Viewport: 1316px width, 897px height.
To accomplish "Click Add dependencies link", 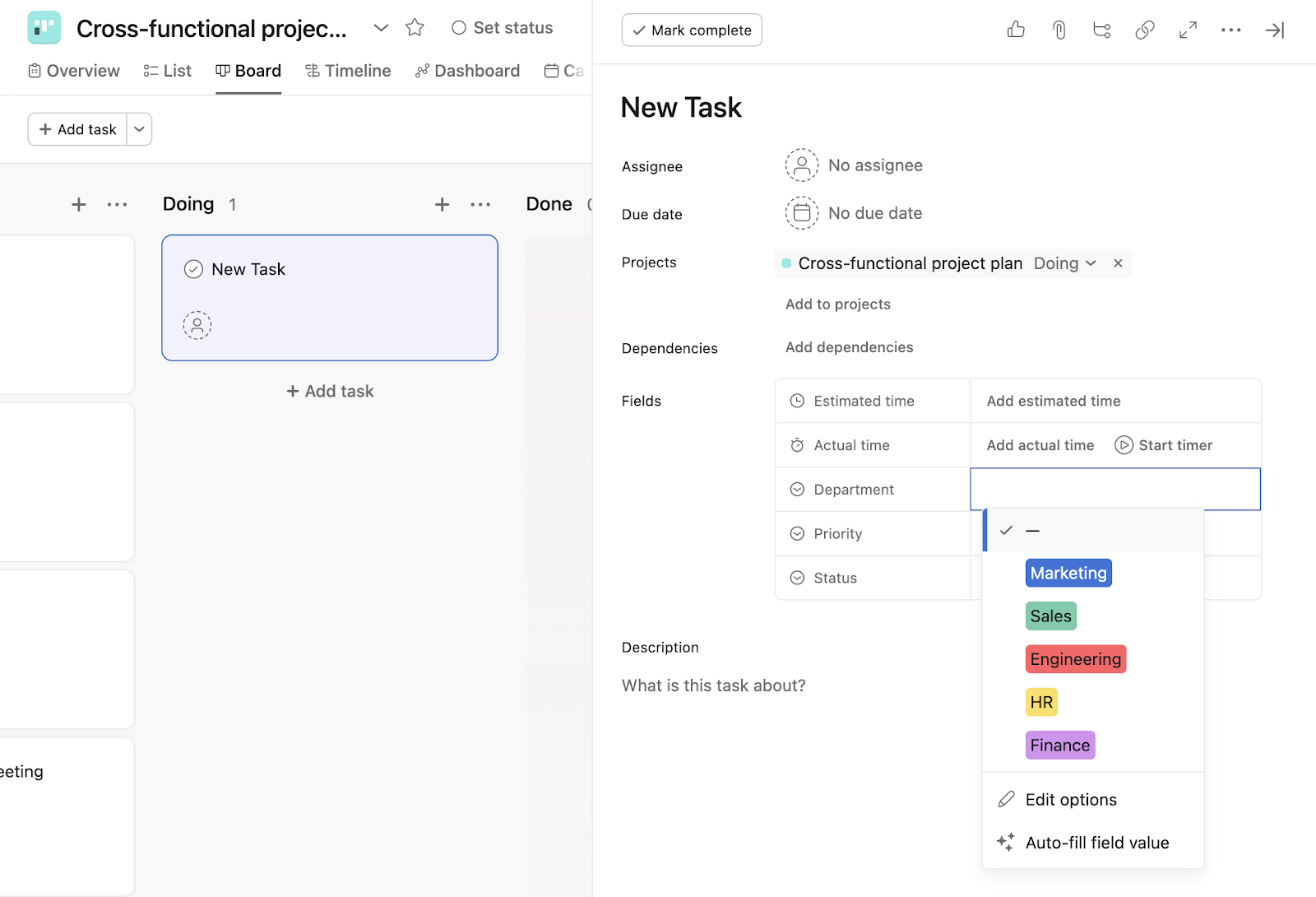I will point(849,347).
